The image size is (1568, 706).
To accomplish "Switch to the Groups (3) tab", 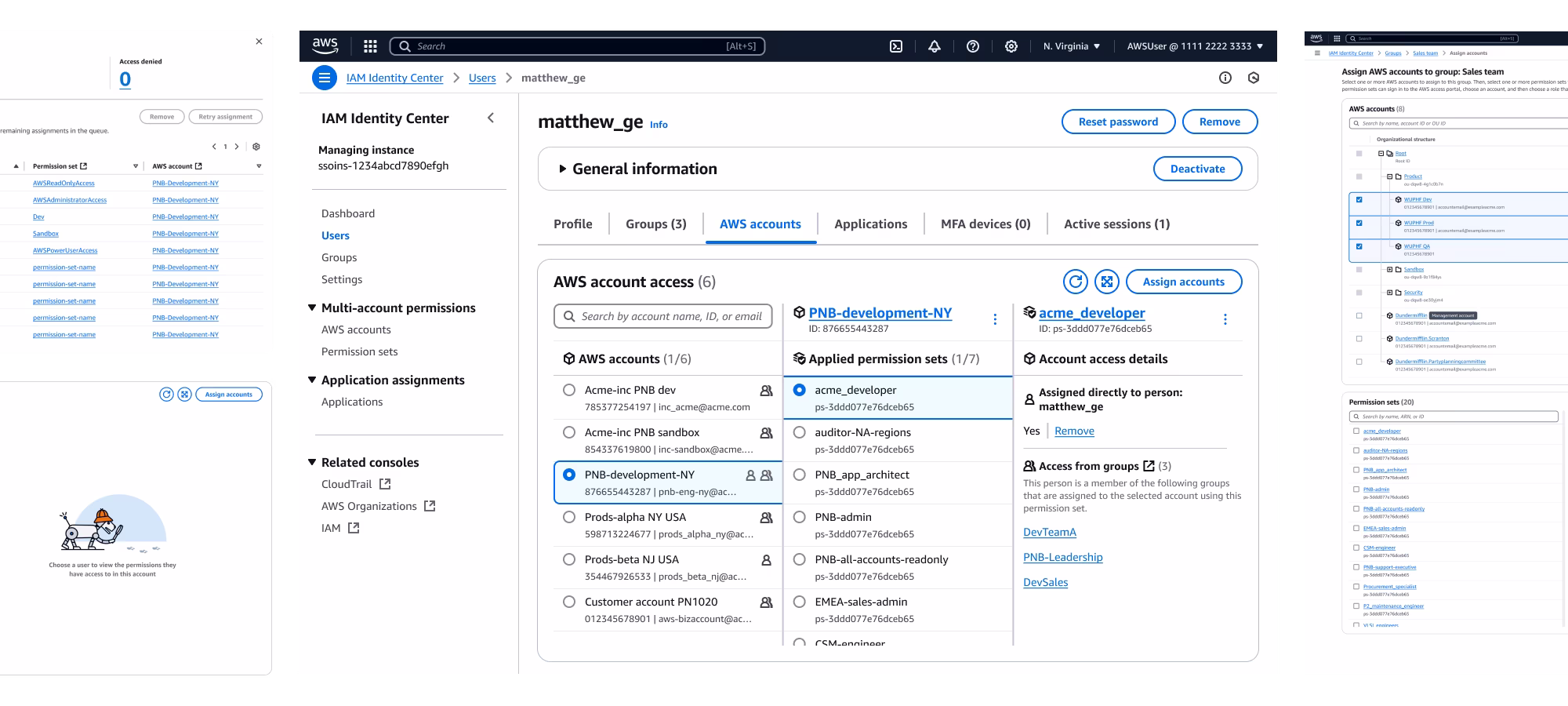I will [x=656, y=224].
